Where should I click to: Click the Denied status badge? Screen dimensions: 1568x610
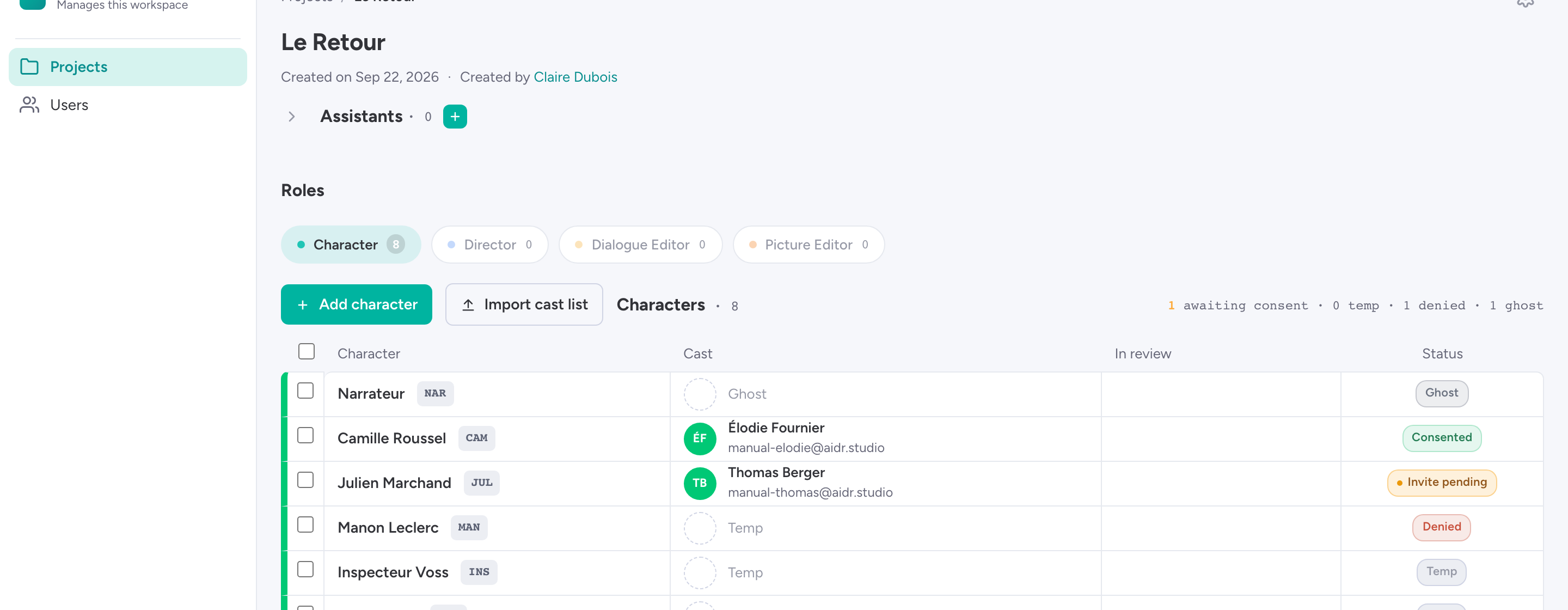[x=1441, y=527]
